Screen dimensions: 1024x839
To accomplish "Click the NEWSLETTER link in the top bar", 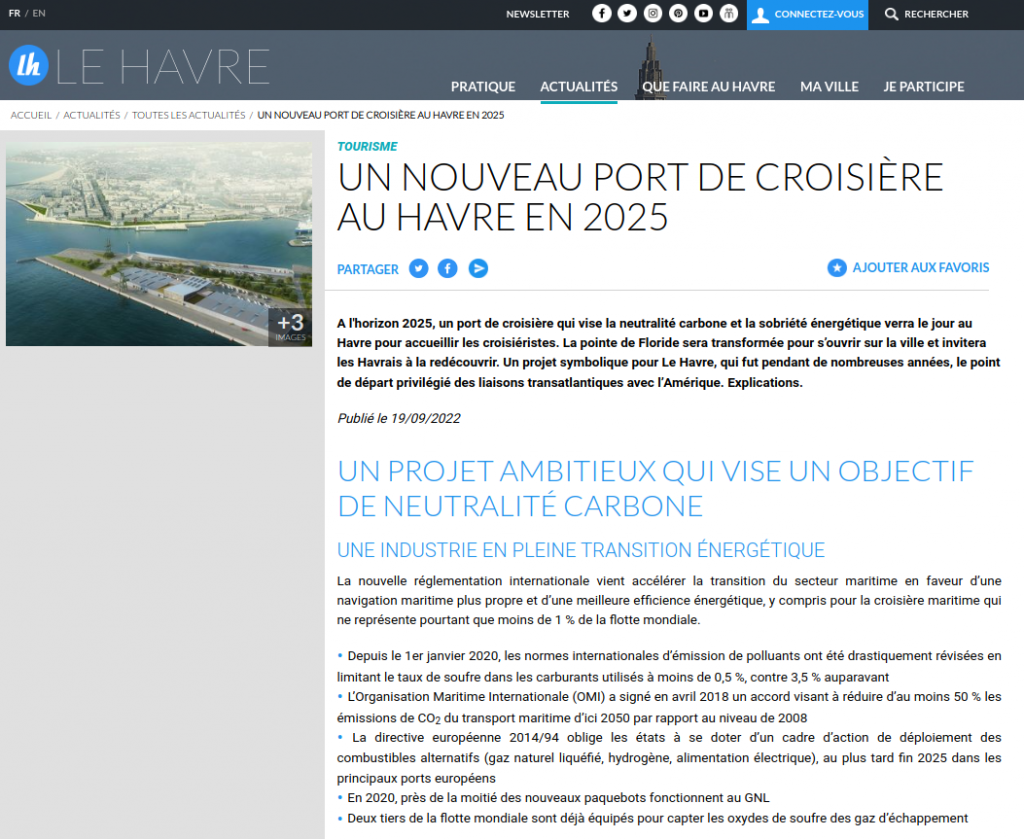I will [538, 14].
